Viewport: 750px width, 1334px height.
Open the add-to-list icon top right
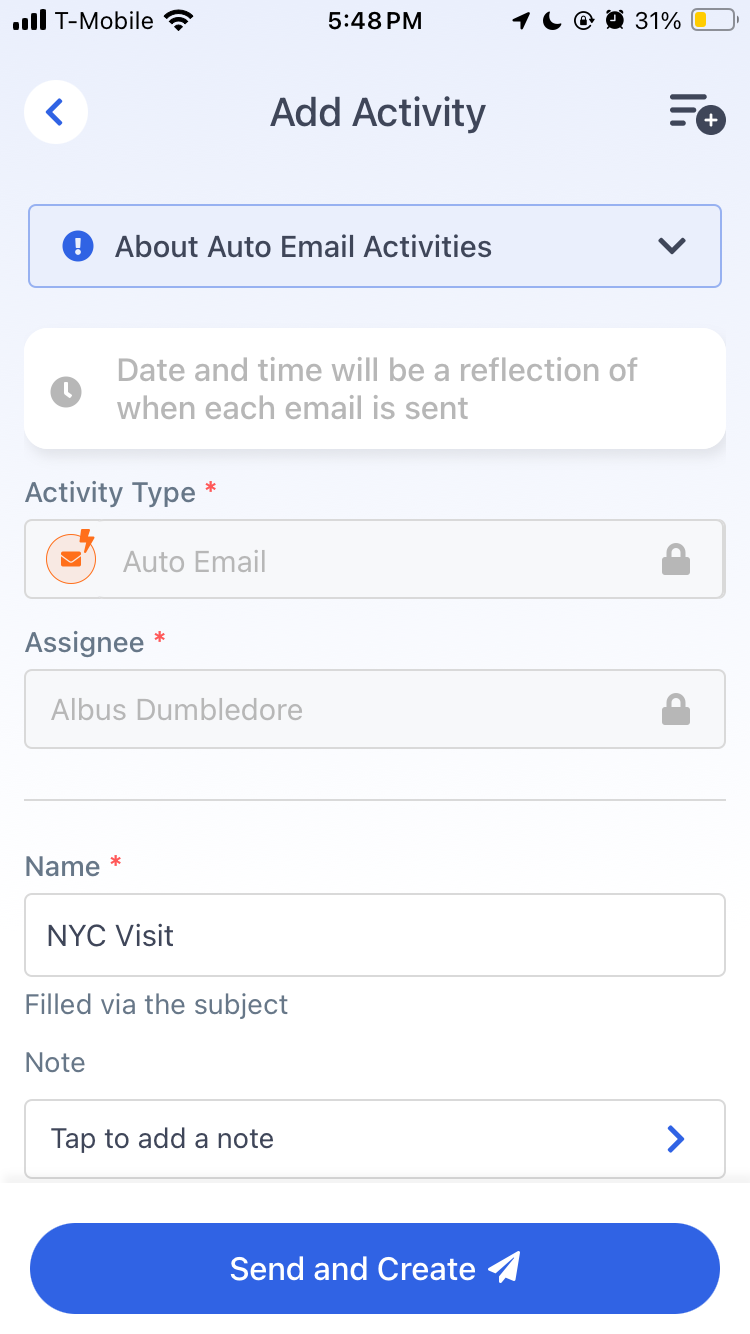tap(697, 112)
